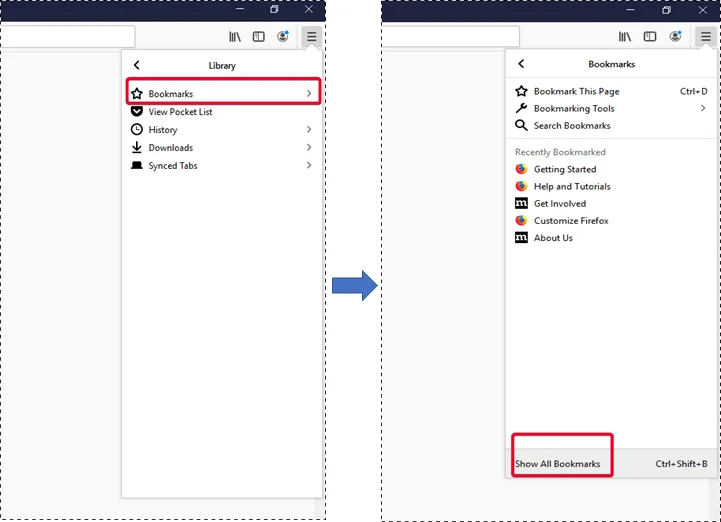Screen dimensions: 721x522
Task: Open Bookmarks in the Library menu
Action: click(223, 94)
